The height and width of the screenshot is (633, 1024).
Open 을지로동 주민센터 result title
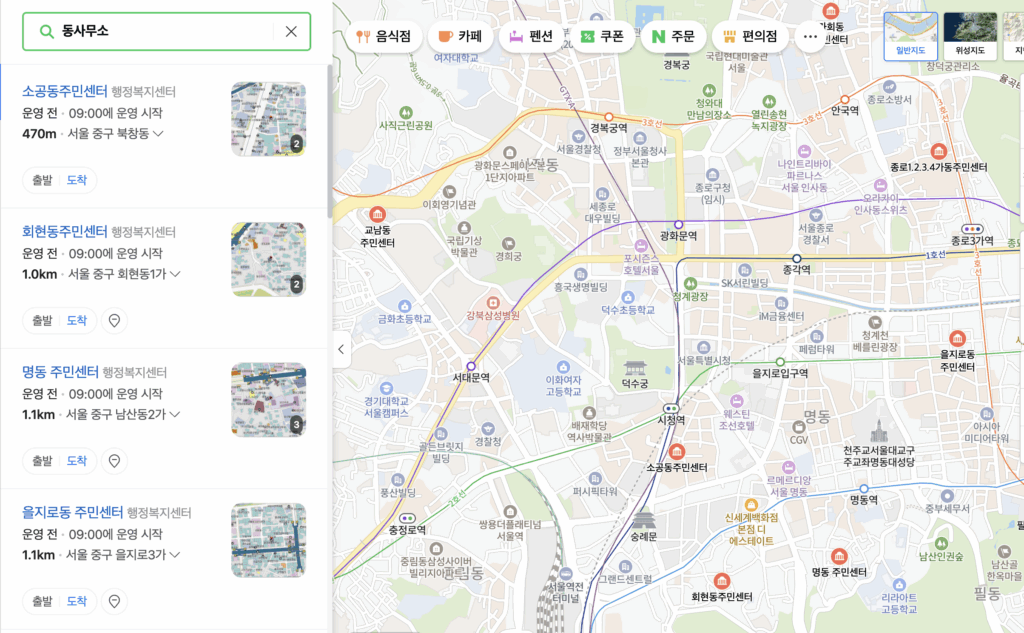(72, 512)
